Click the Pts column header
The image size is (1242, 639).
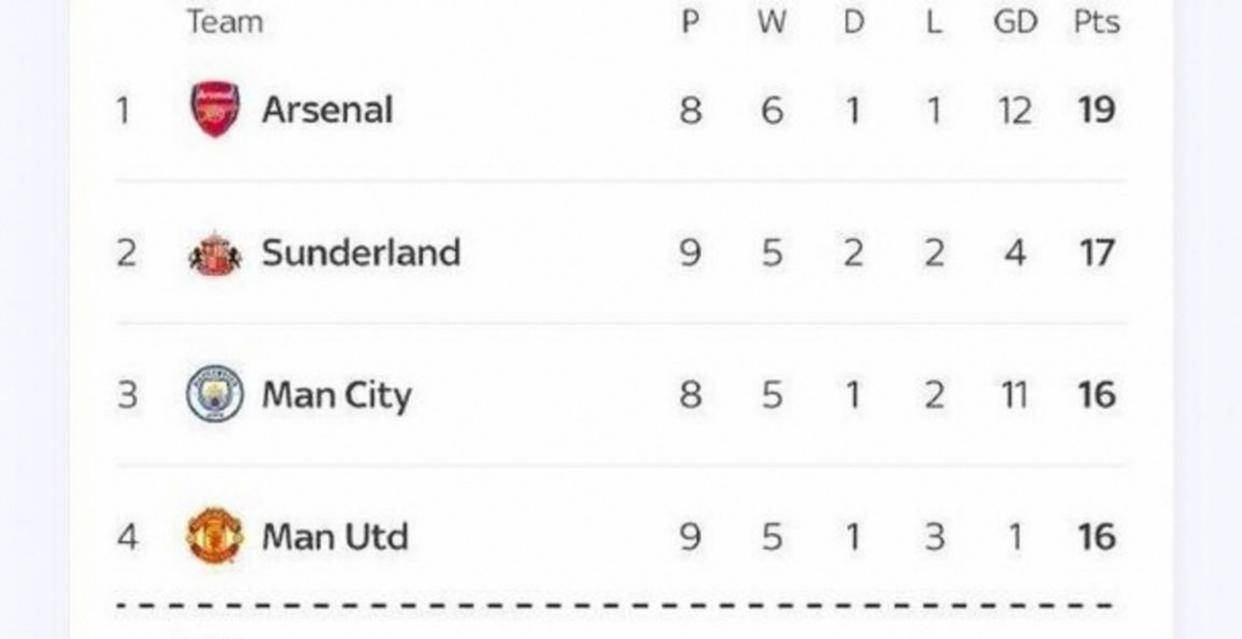tap(1096, 22)
